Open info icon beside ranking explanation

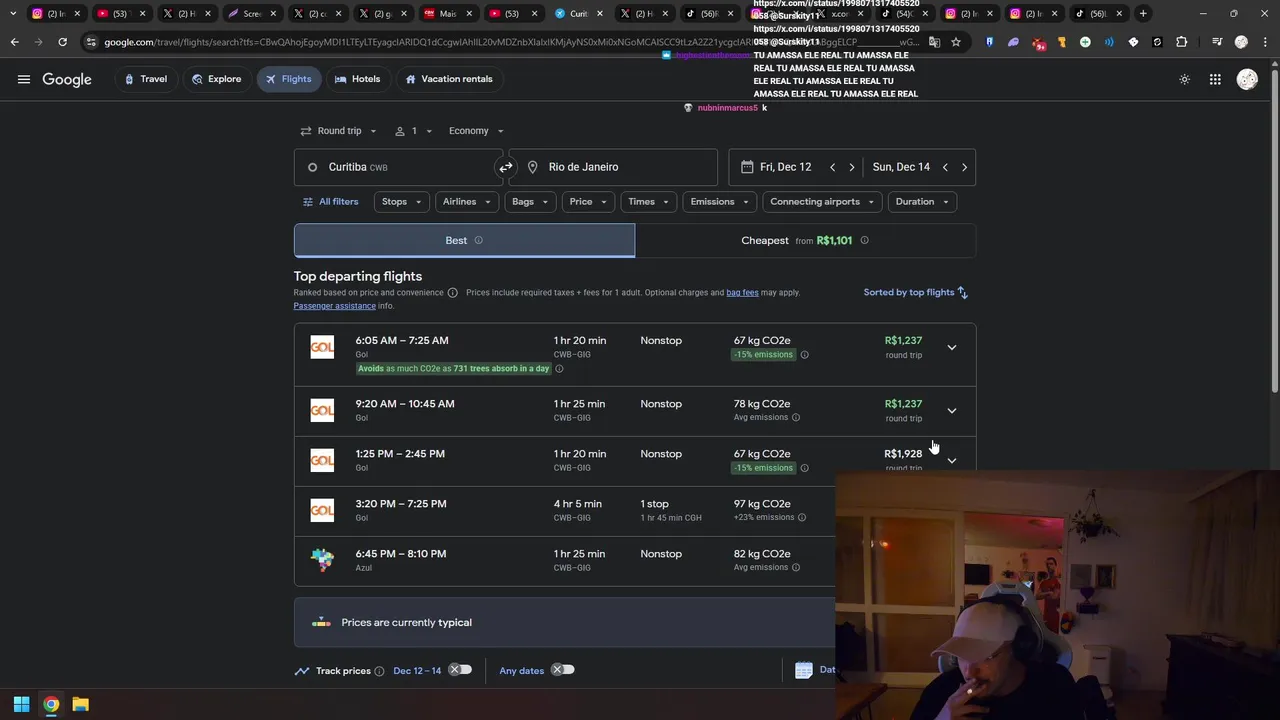452,293
